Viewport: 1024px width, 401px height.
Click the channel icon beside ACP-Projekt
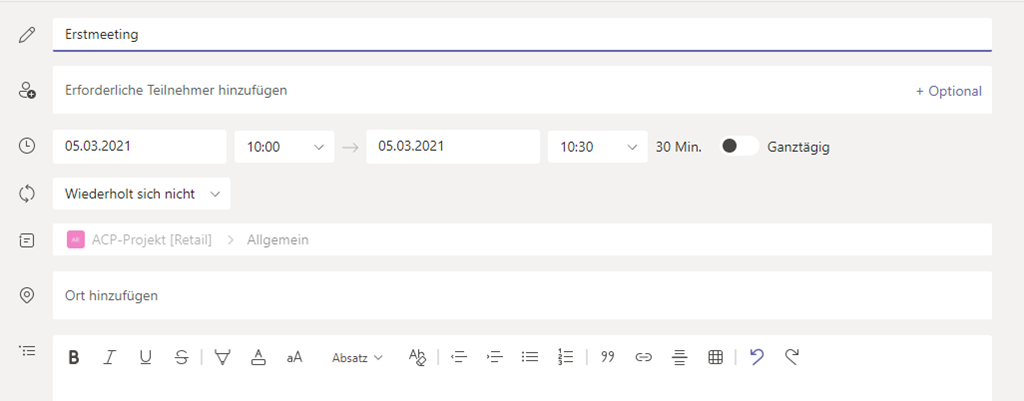(x=27, y=240)
